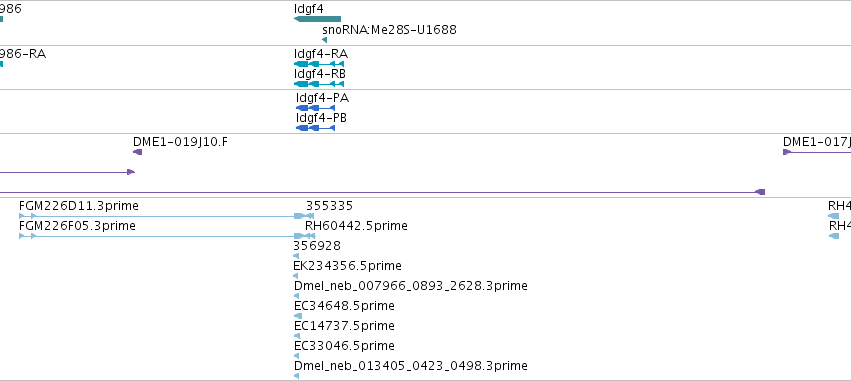Click the FGM226D11.3prime label
The height and width of the screenshot is (381, 851).
point(79,206)
